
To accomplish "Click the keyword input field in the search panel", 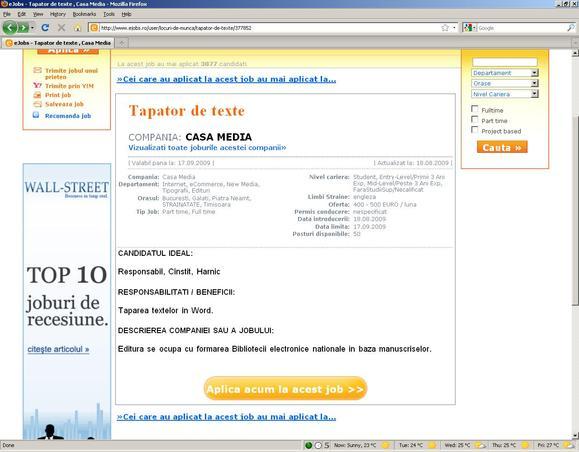I will [505, 62].
